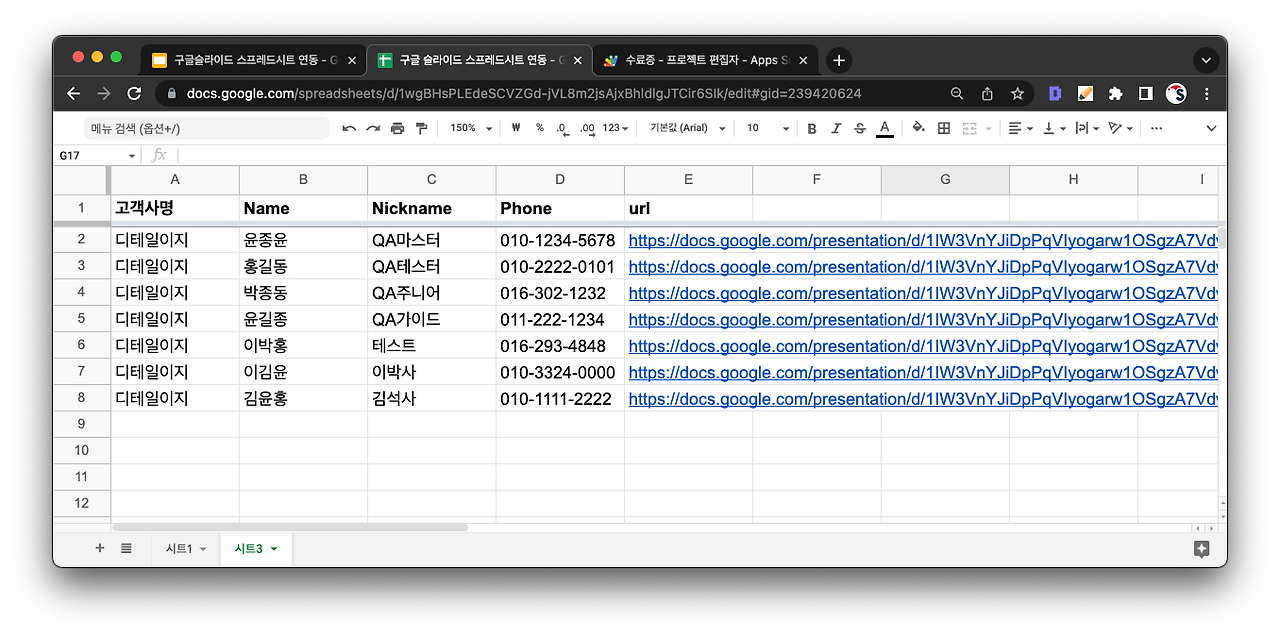
Task: Open the presentation link in row 5
Action: click(x=922, y=320)
